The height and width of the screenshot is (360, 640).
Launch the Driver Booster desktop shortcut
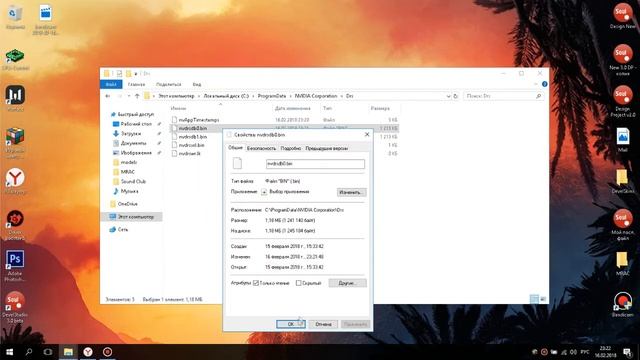(x=15, y=224)
